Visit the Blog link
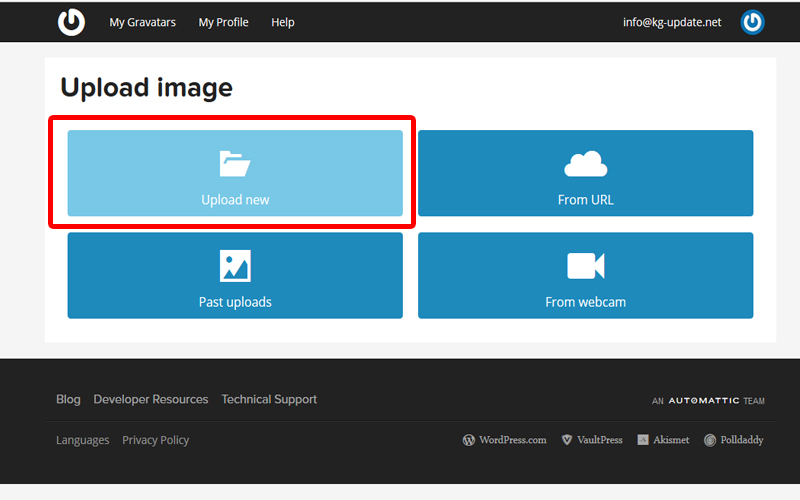This screenshot has height=500, width=800. [x=68, y=399]
